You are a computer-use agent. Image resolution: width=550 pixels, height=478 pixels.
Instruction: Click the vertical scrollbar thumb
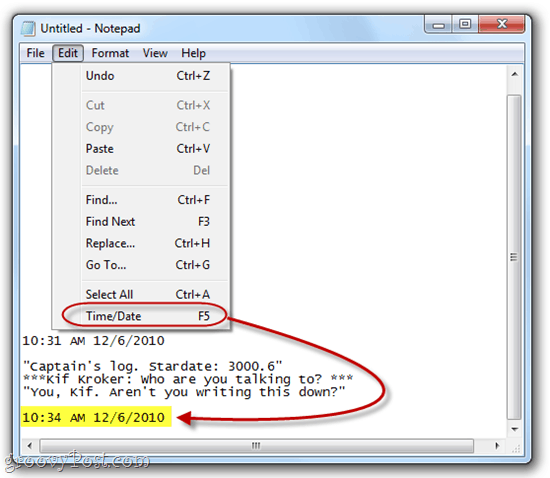(514, 257)
